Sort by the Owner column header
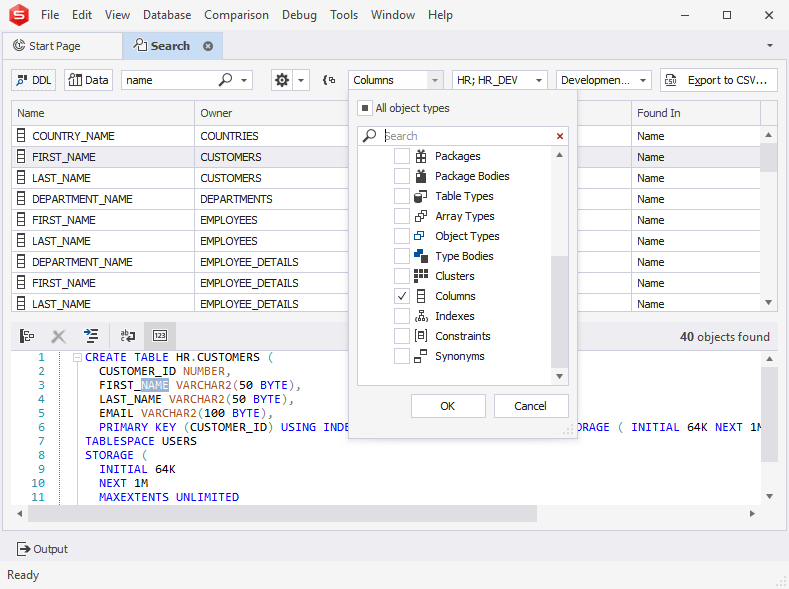789x589 pixels. pos(271,113)
